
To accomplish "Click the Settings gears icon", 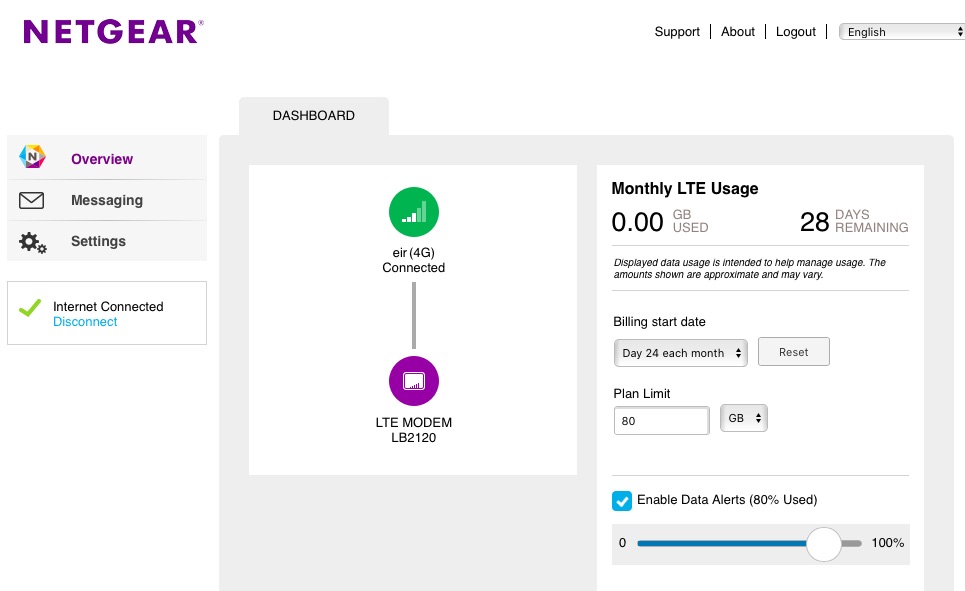I will tap(33, 242).
